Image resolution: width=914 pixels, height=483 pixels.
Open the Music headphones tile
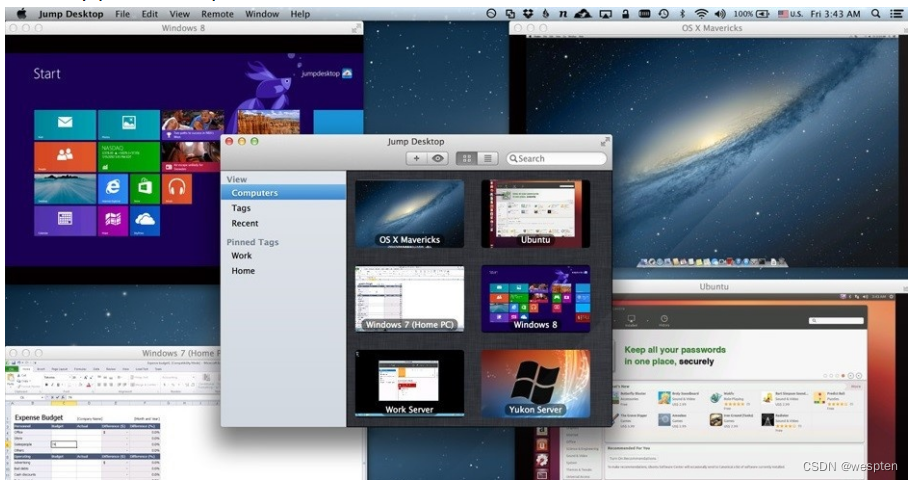[177, 187]
